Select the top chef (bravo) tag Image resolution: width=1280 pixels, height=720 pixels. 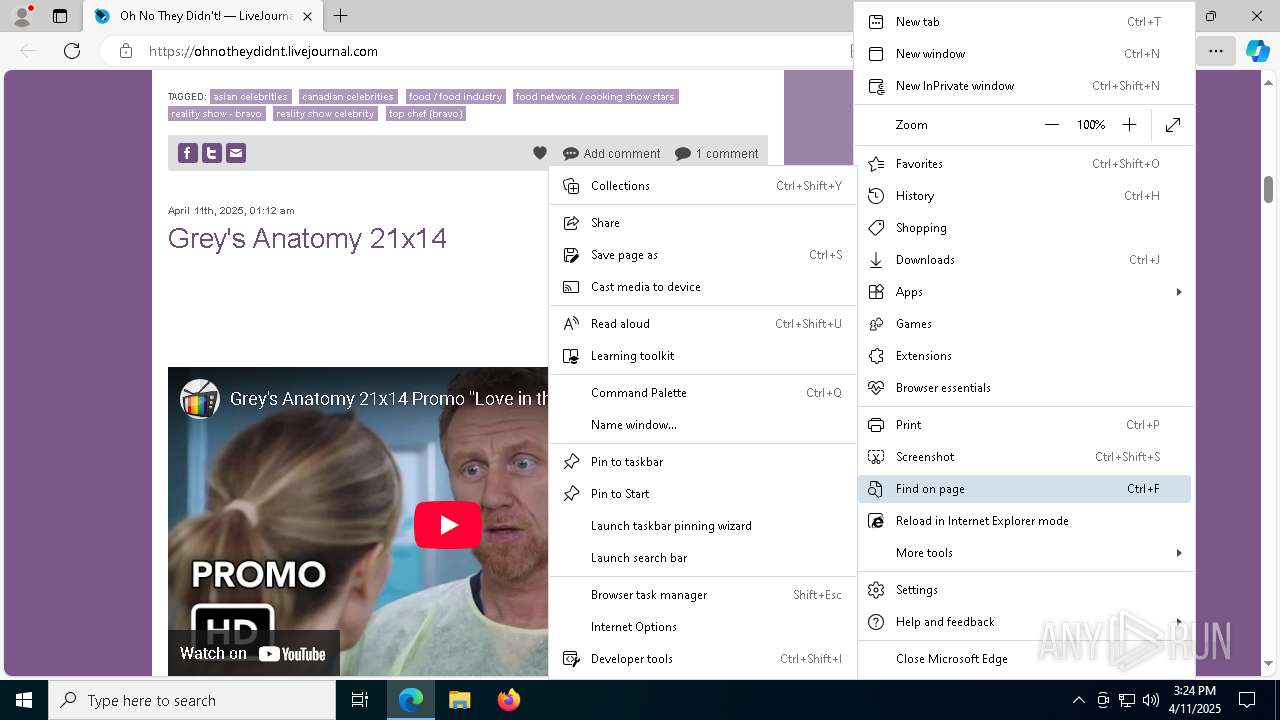tap(426, 114)
